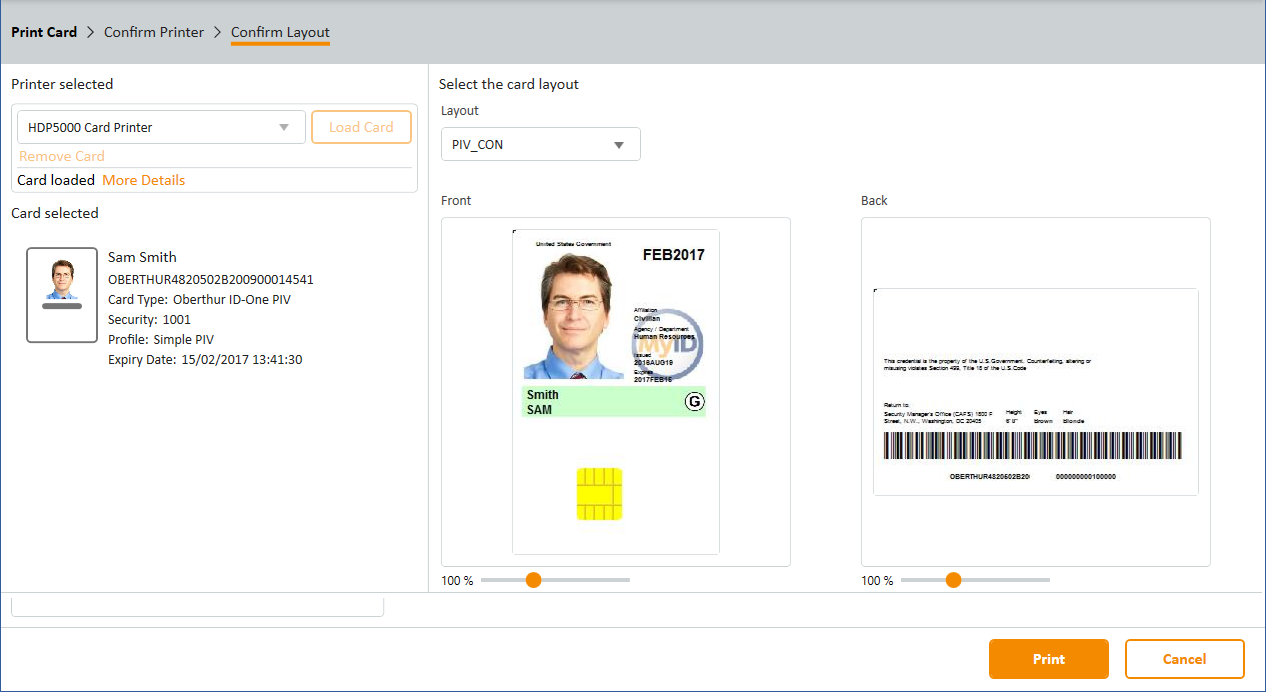The image size is (1266, 692).
Task: Click the Load Card button
Action: coord(361,127)
